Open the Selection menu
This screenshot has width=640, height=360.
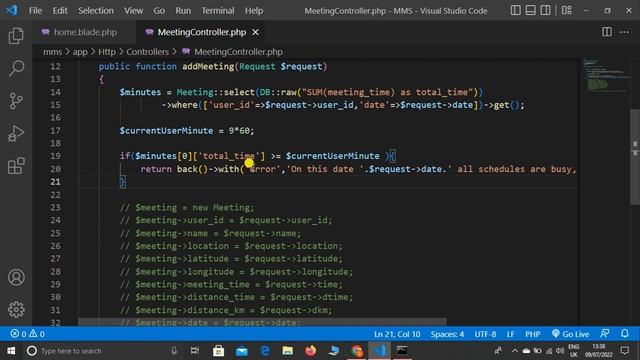tap(96, 11)
